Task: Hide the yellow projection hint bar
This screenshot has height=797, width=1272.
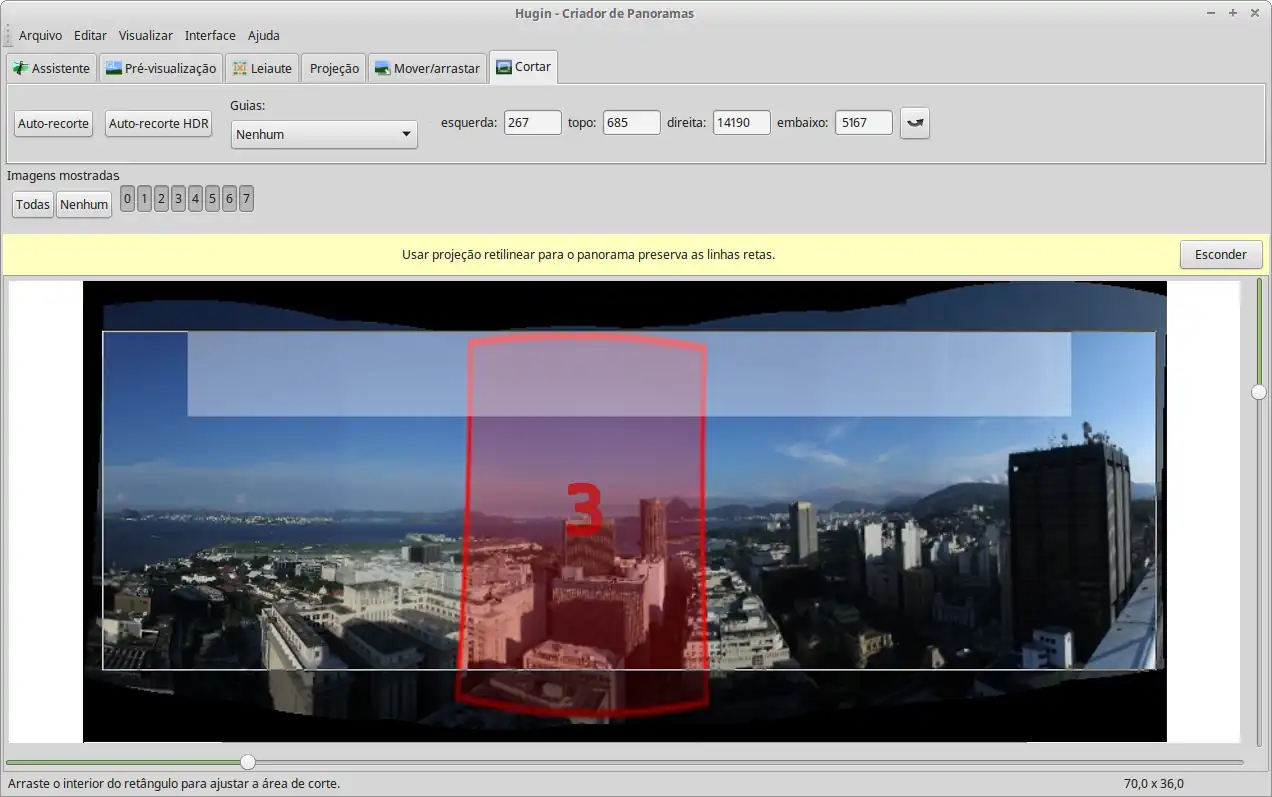Action: tap(1221, 254)
